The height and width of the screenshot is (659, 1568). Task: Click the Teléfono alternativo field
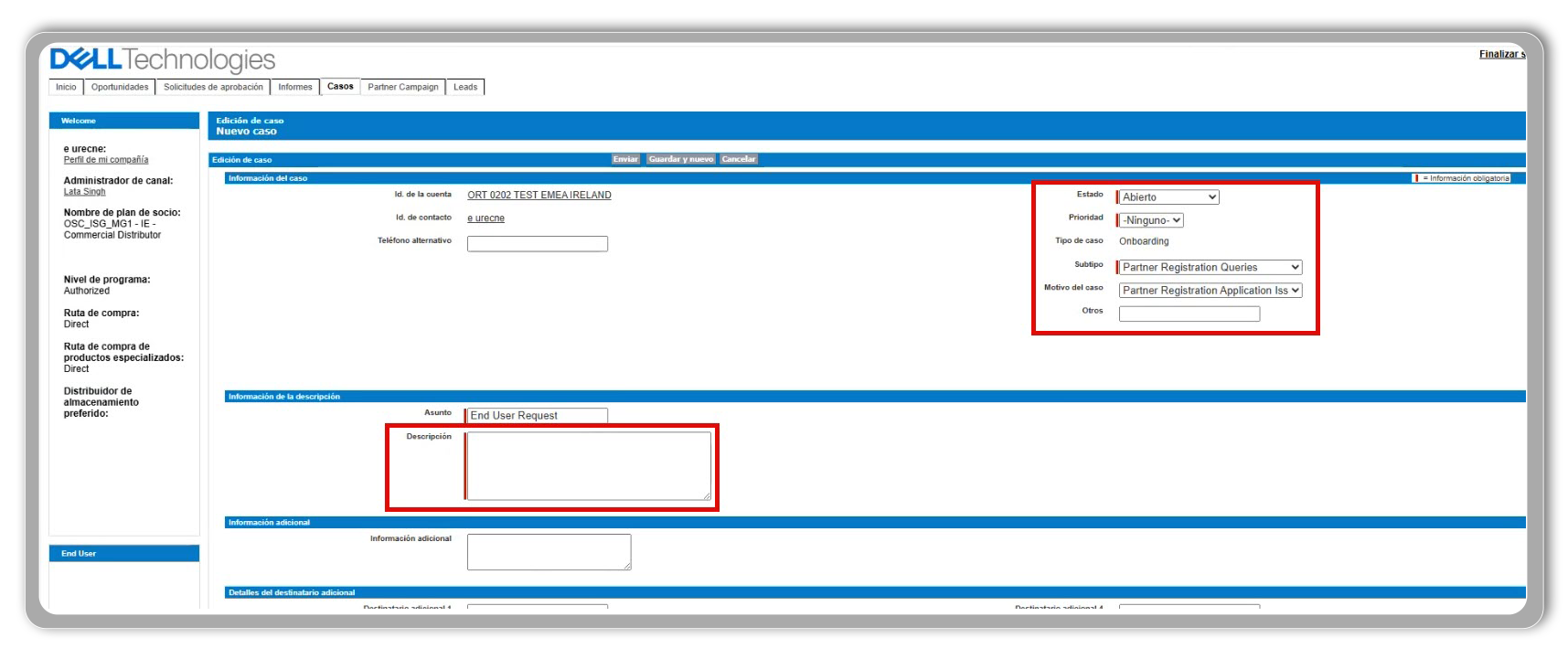click(537, 244)
